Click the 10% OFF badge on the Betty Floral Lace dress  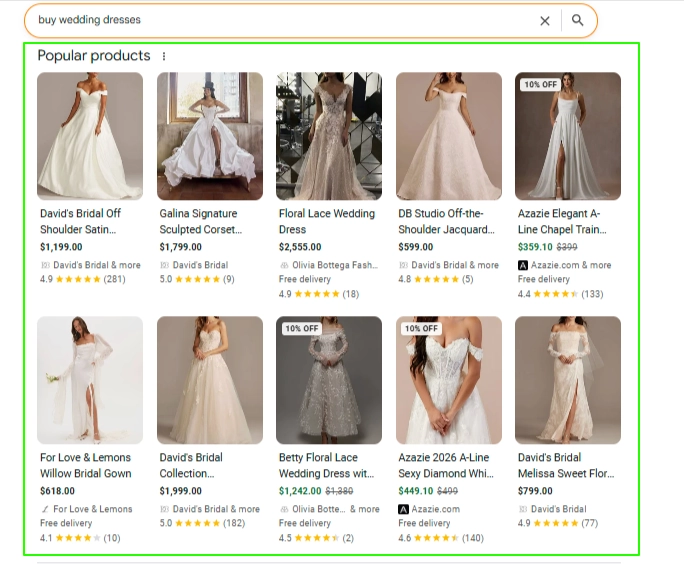(x=302, y=328)
